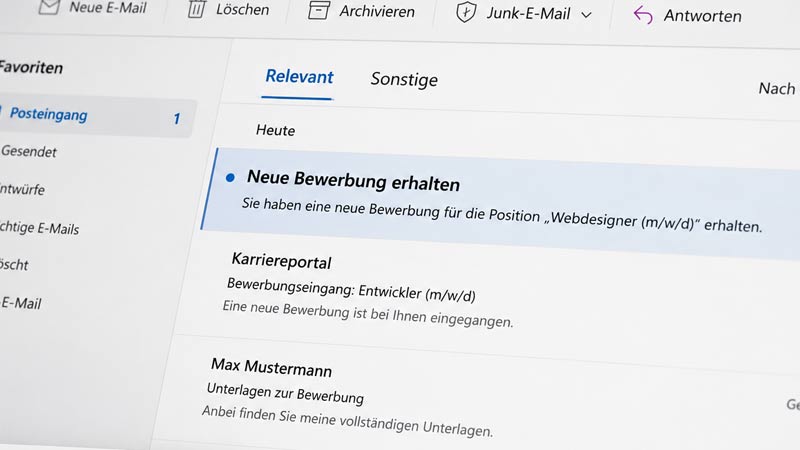Reply using Antworten label
Viewport: 800px width, 450px height.
703,16
